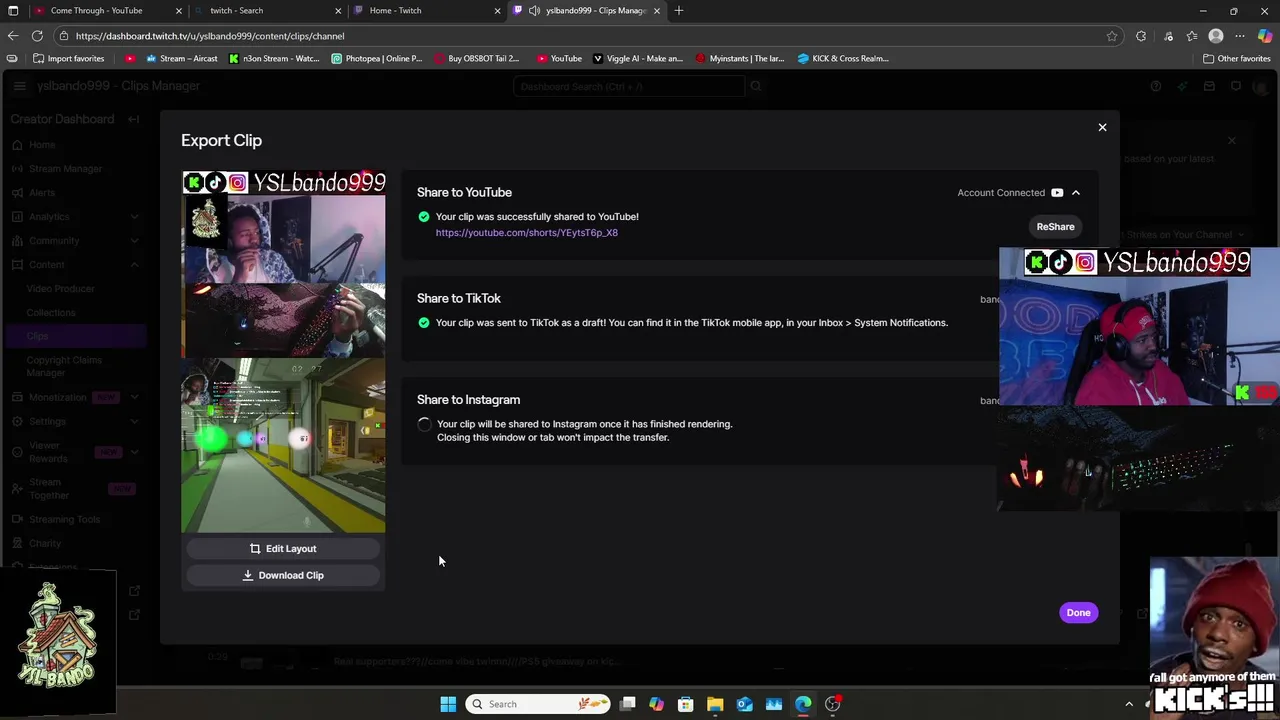Collapse the Share to YouTube section

[x=1076, y=193]
